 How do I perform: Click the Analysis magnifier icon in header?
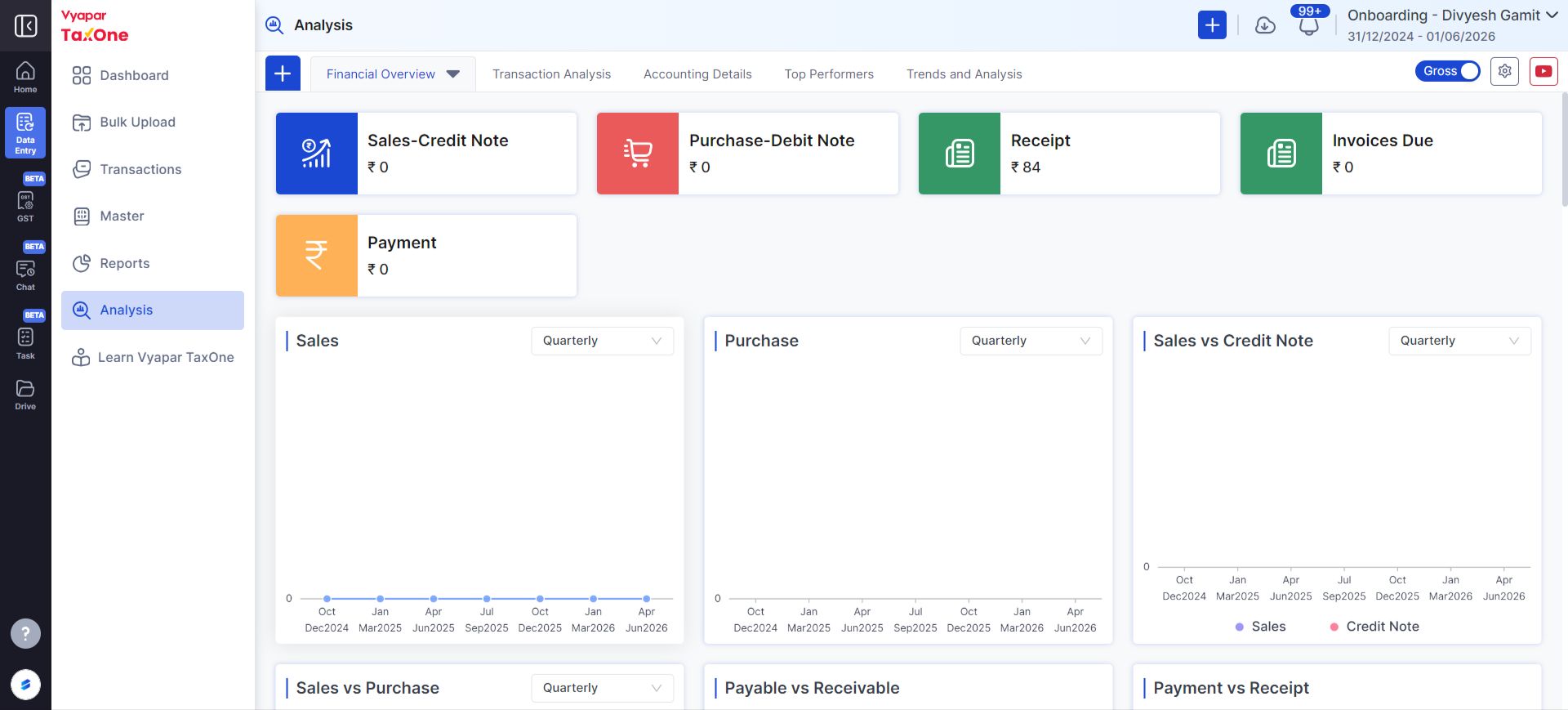point(274,25)
